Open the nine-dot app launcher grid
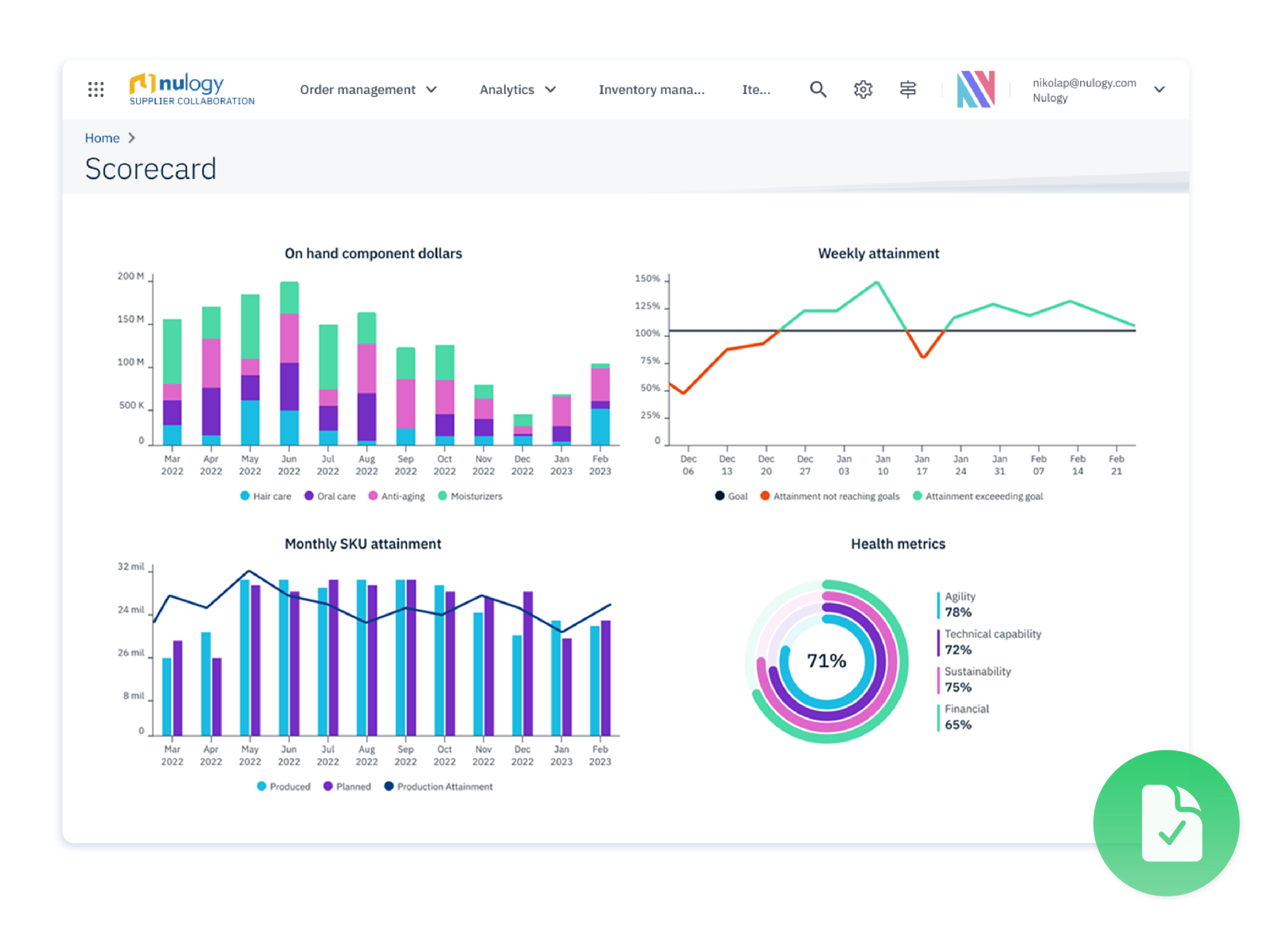This screenshot has height=939, width=1288. pyautogui.click(x=96, y=89)
